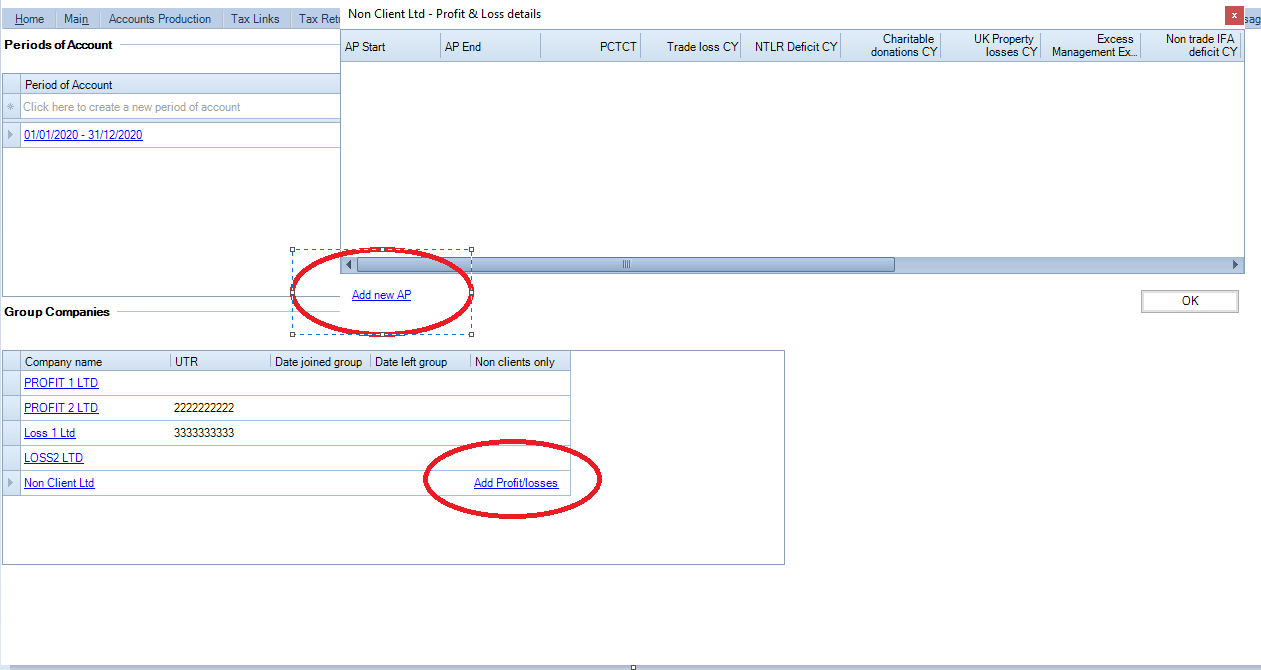Switch to the Main tab
Image resolution: width=1261 pixels, height=670 pixels.
tap(76, 19)
